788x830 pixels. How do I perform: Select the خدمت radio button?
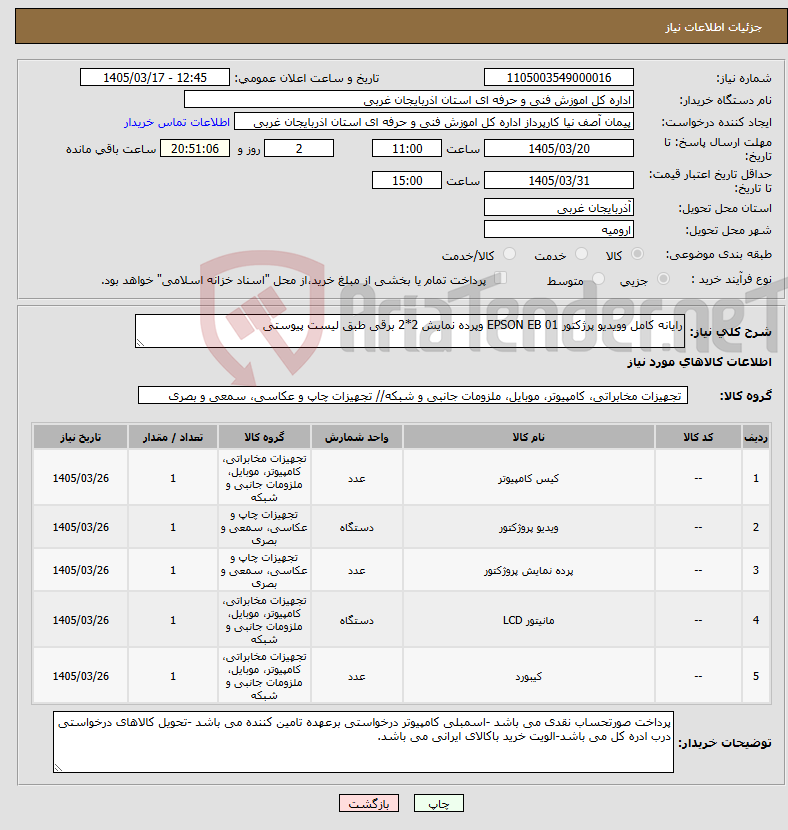coord(581,255)
